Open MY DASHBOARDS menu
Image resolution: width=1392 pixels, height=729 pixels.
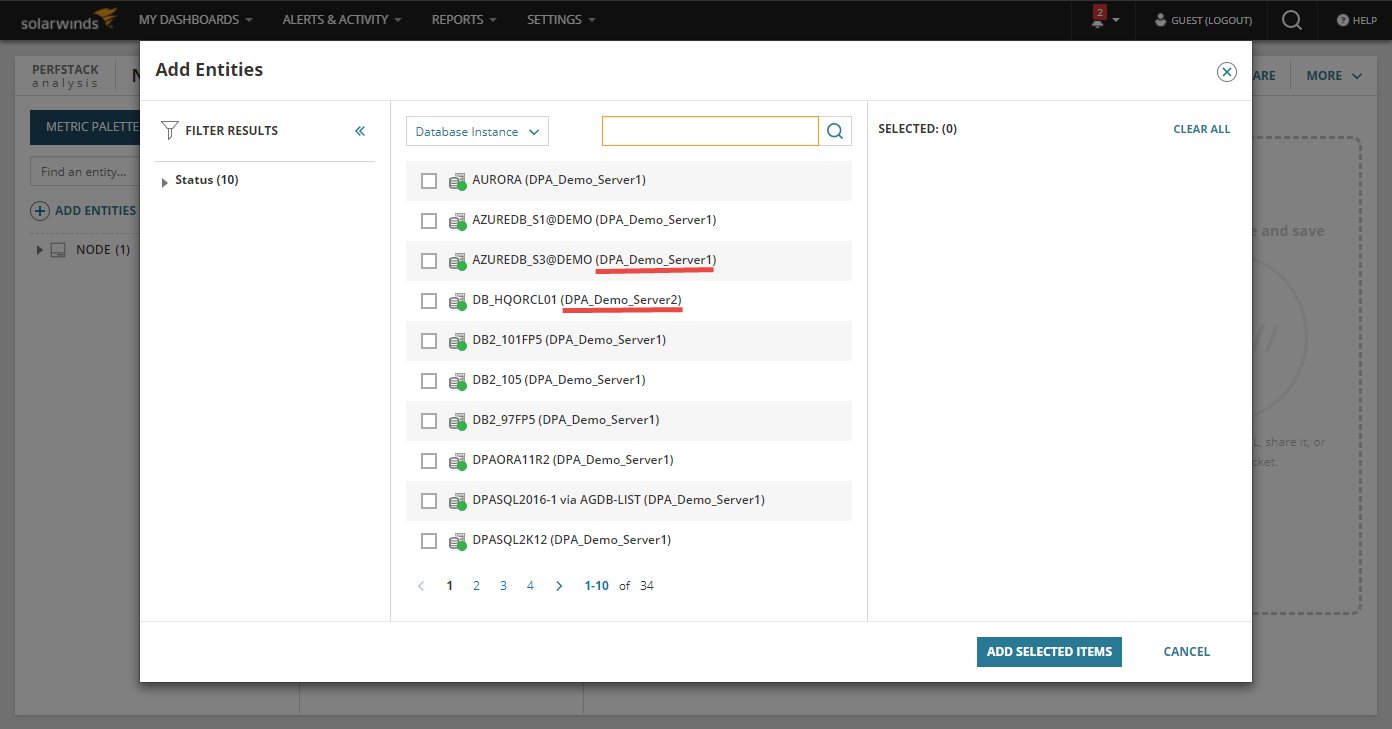(x=195, y=19)
